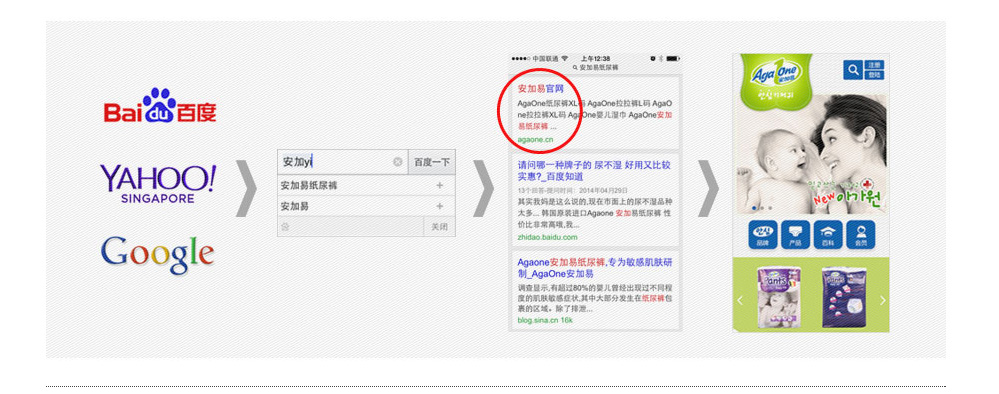
Task: Click the Baidu logo
Action: (160, 105)
